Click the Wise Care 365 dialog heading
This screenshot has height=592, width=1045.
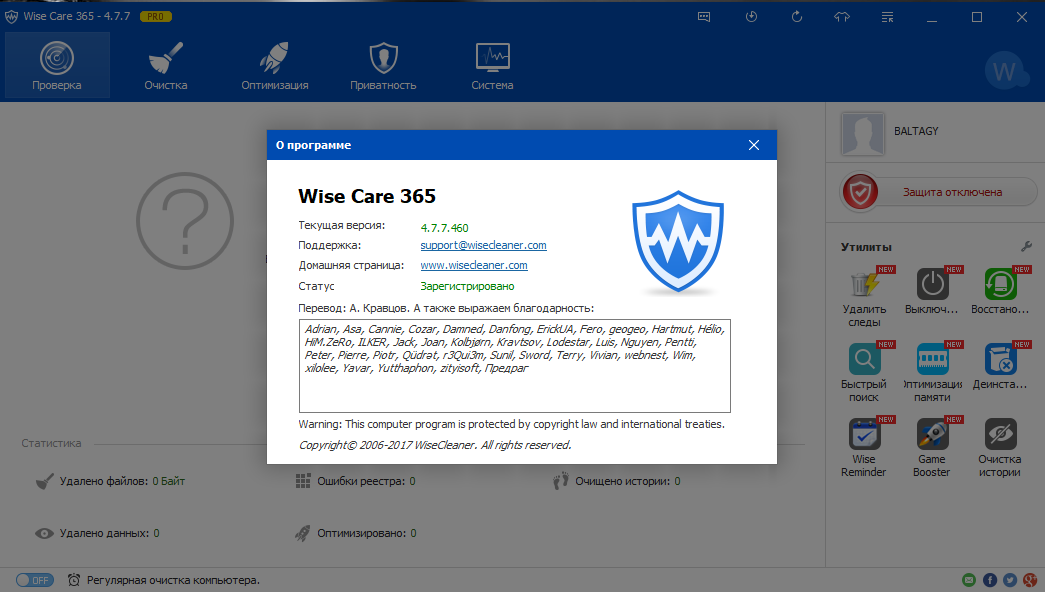coord(367,196)
